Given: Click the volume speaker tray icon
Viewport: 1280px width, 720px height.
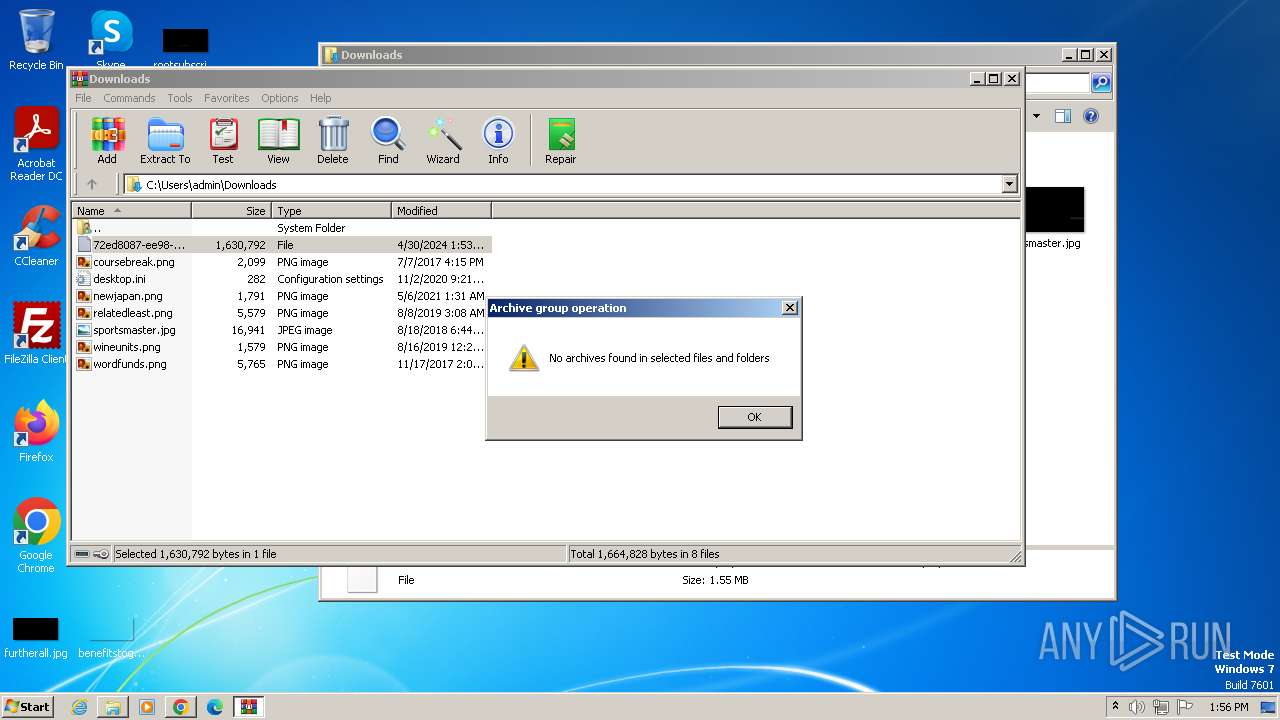Looking at the screenshot, I should pyautogui.click(x=1137, y=707).
